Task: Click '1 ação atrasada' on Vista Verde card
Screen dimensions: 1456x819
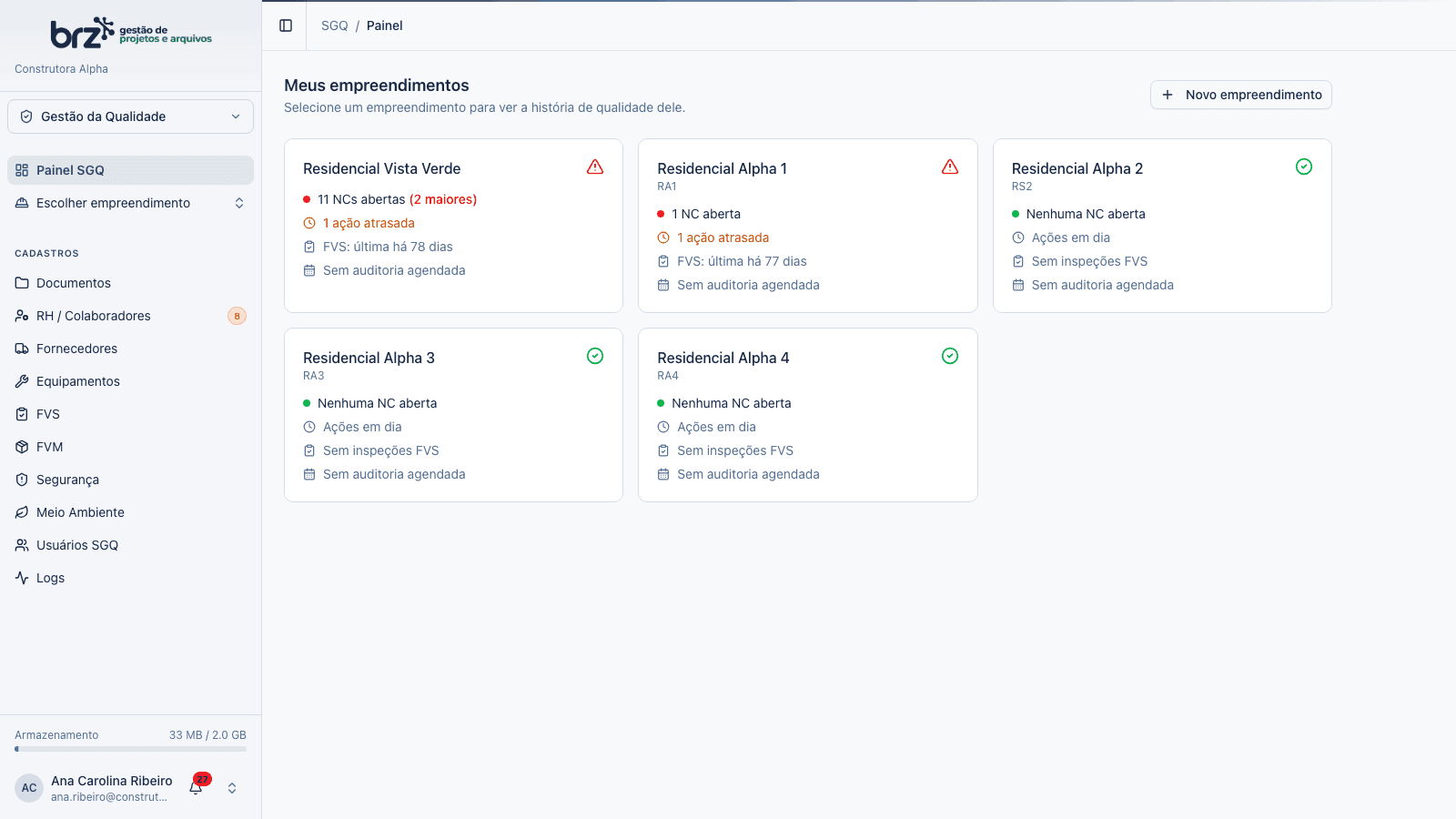Action: click(369, 223)
